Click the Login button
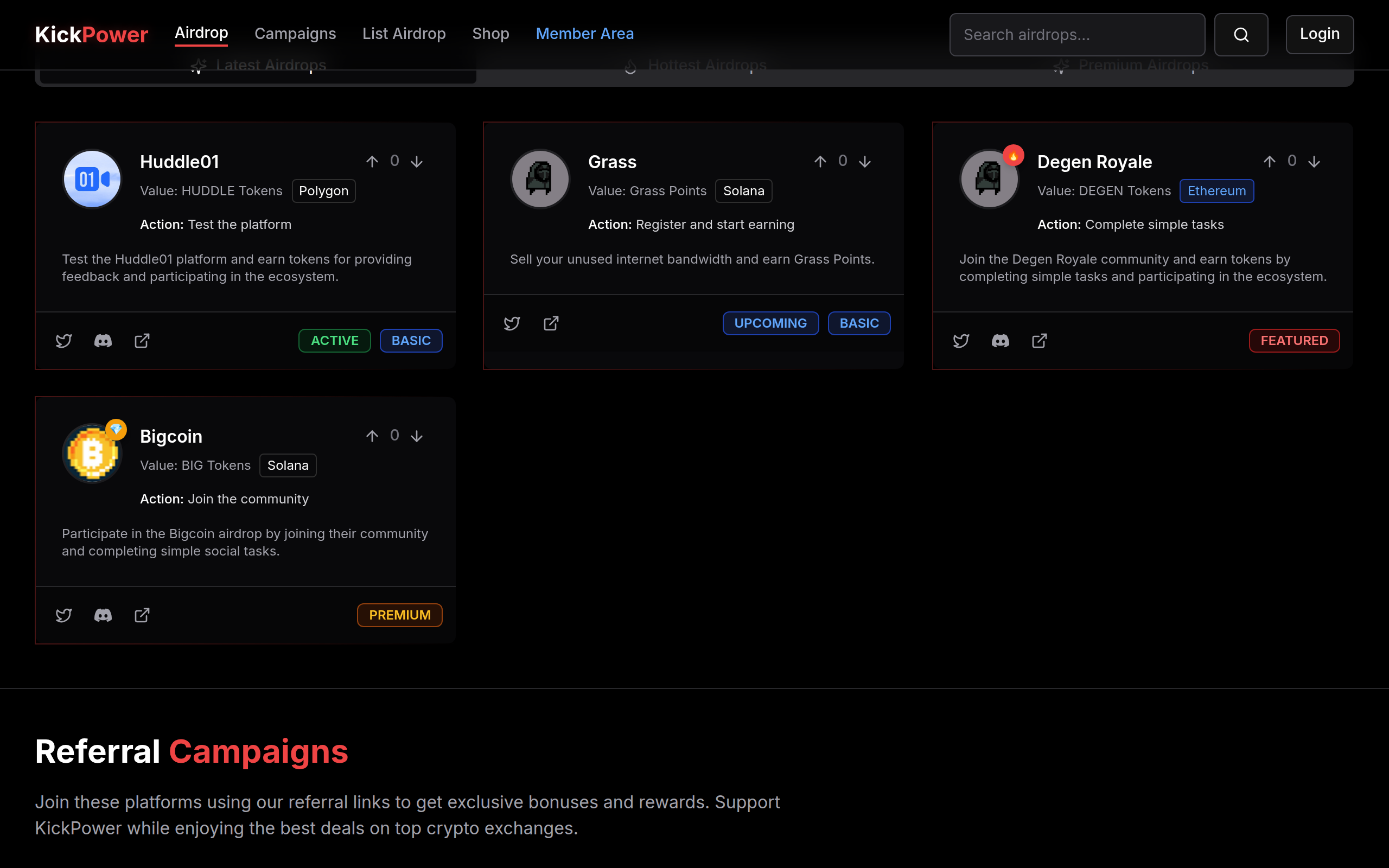 click(1320, 34)
